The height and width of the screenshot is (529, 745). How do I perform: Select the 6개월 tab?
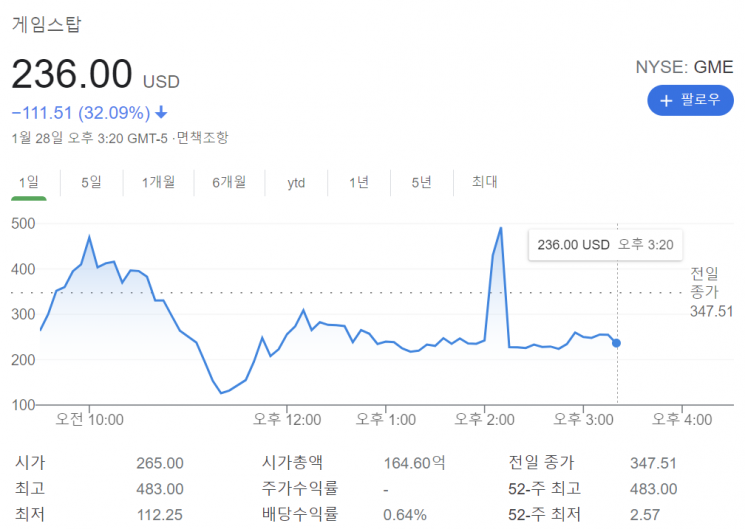coord(229,182)
